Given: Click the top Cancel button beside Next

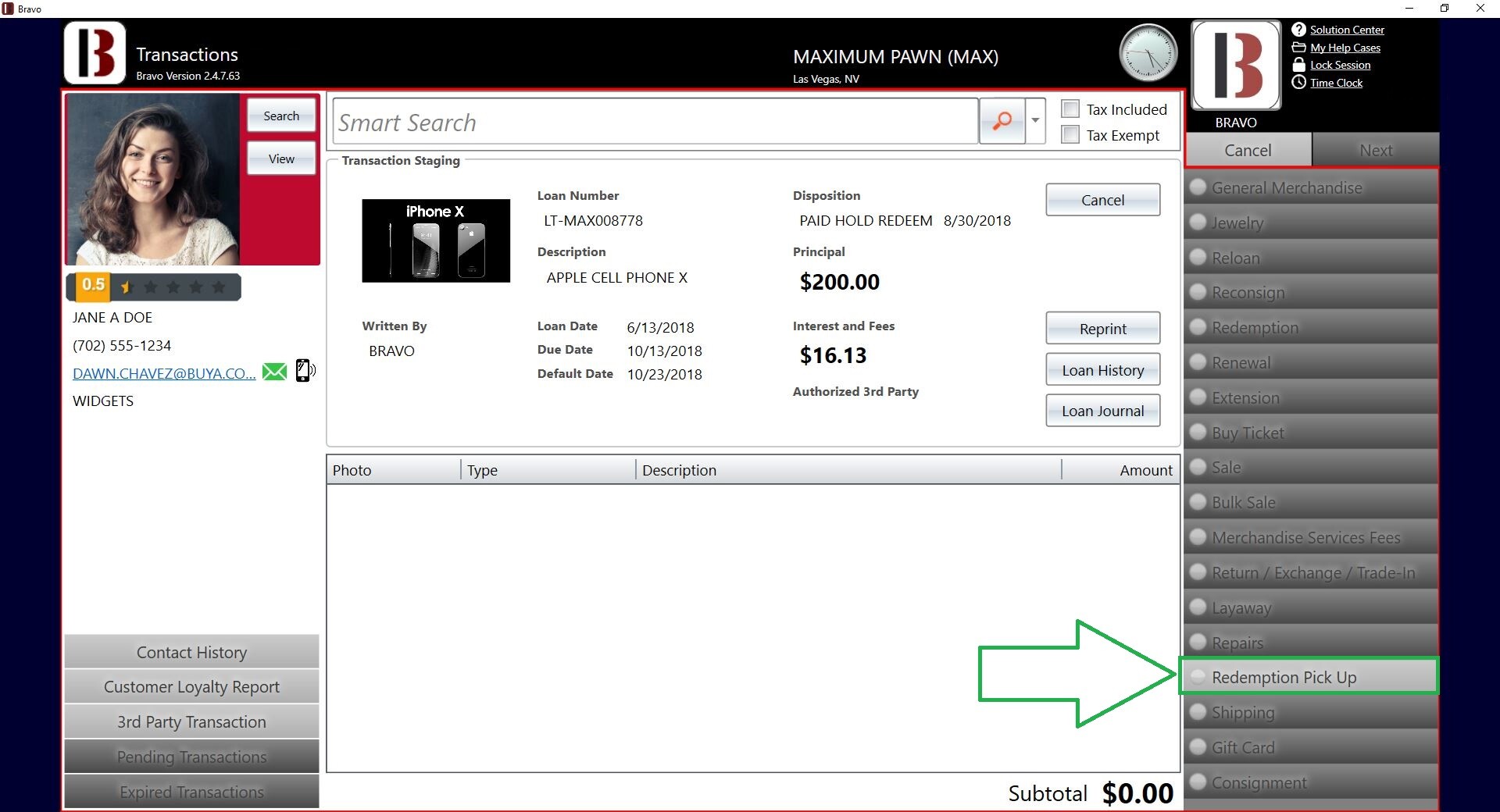Looking at the screenshot, I should click(x=1248, y=150).
